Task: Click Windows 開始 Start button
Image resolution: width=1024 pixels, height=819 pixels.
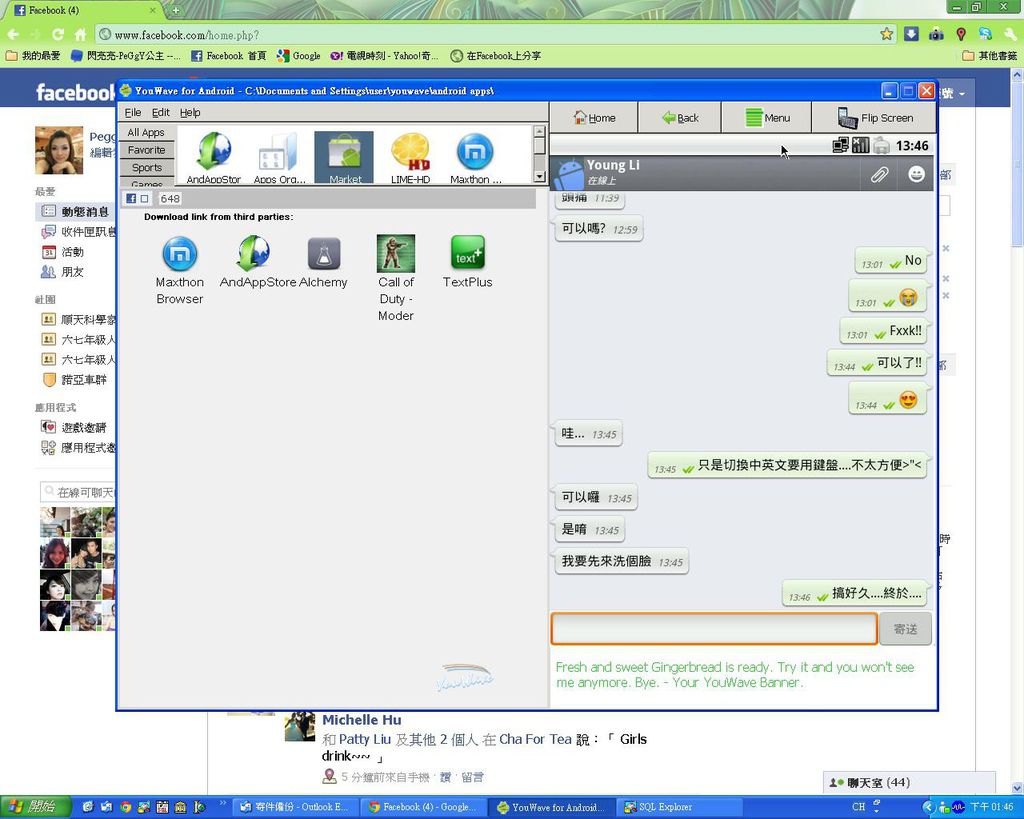Action: coord(35,807)
